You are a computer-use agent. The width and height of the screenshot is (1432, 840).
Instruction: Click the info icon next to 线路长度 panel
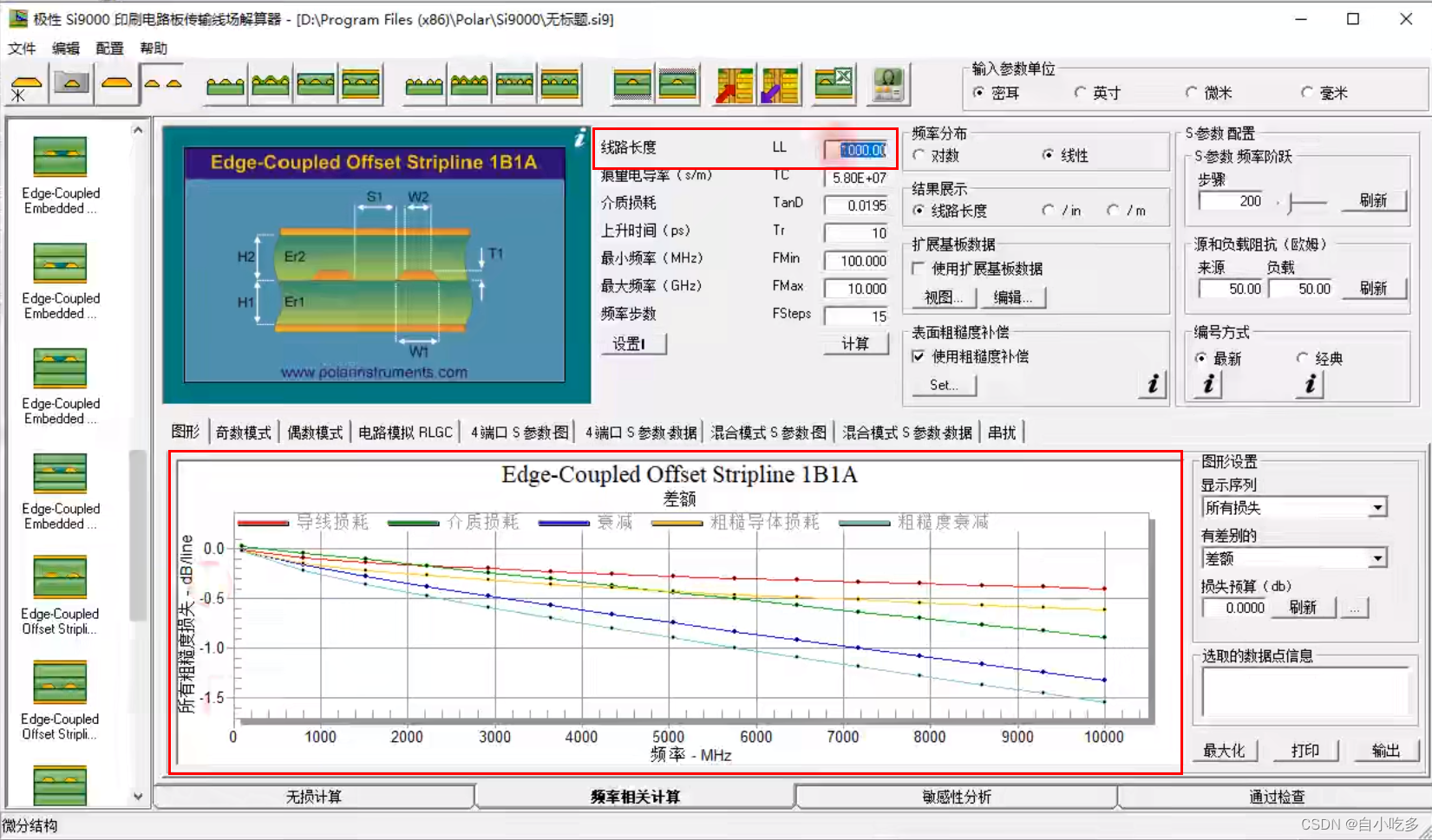579,137
